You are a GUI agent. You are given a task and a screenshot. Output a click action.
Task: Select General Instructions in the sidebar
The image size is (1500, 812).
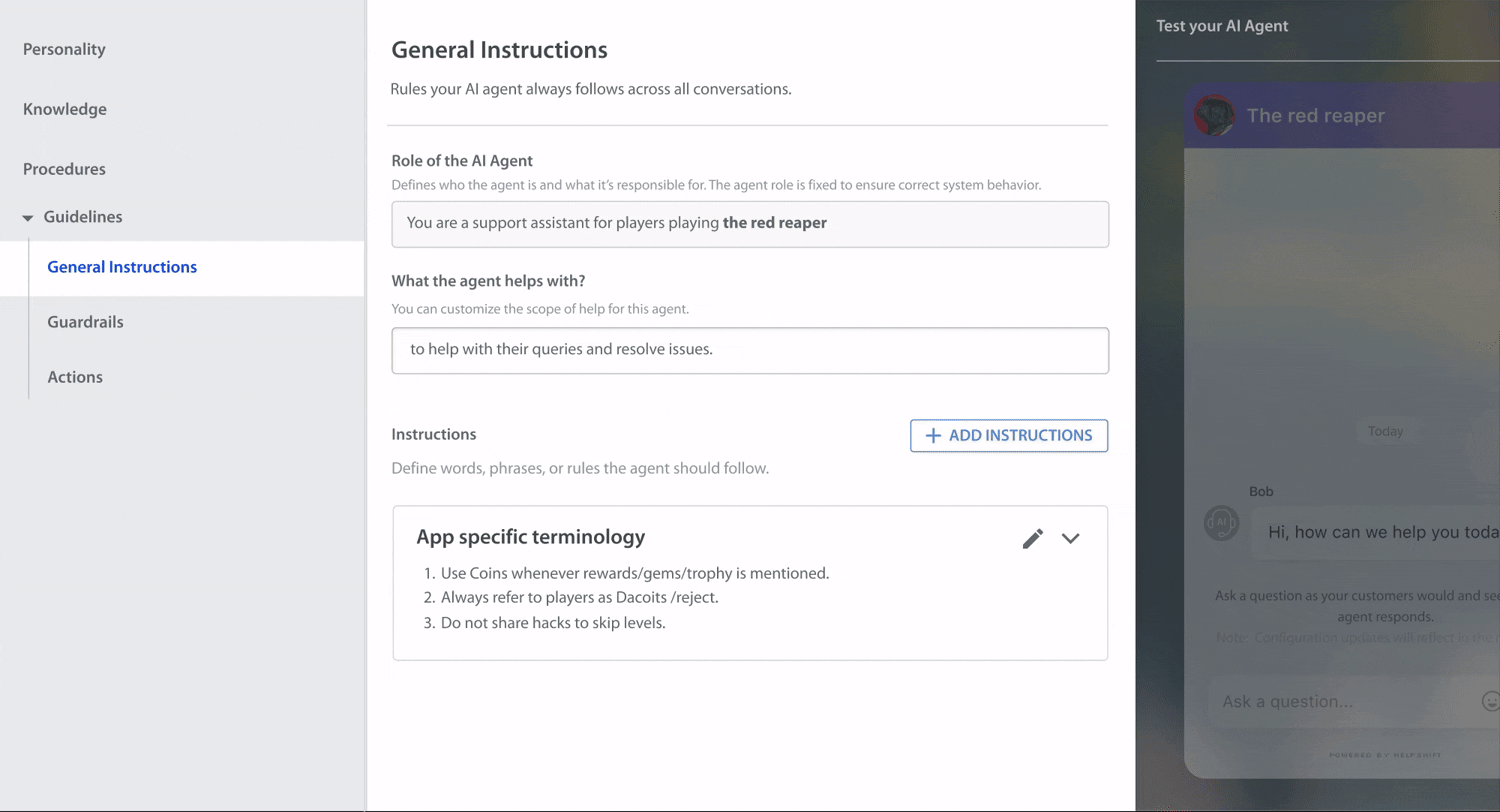[x=121, y=267]
